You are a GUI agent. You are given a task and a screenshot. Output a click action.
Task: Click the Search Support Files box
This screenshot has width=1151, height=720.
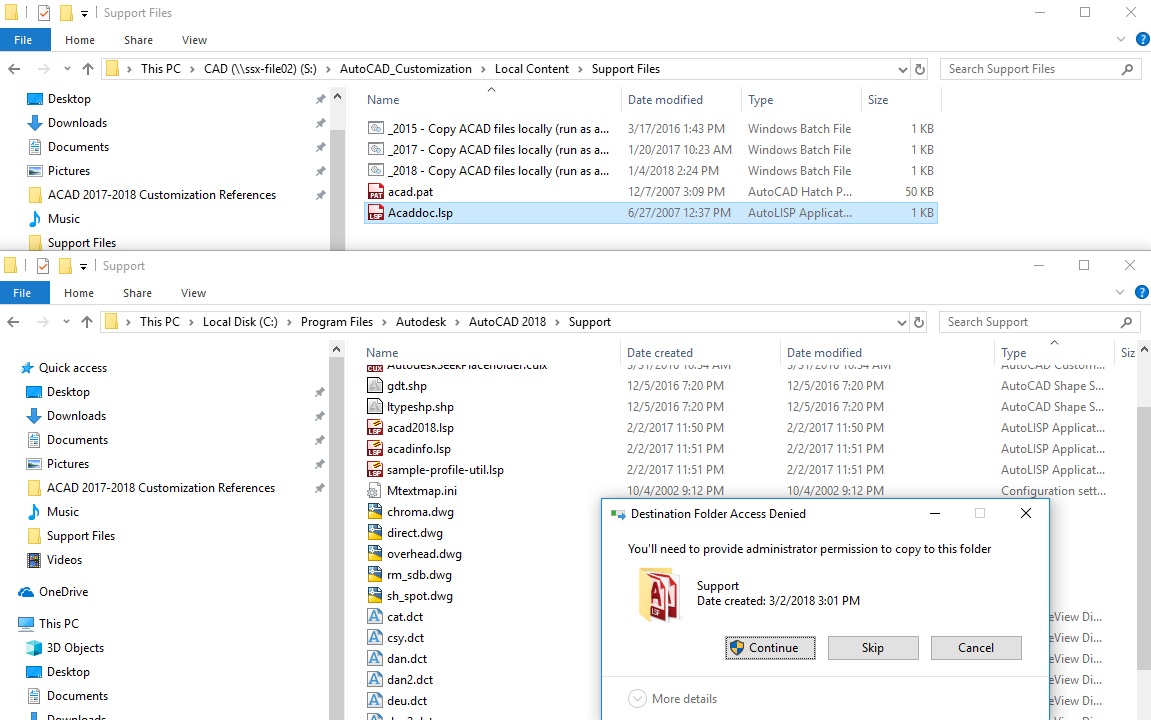[1040, 68]
